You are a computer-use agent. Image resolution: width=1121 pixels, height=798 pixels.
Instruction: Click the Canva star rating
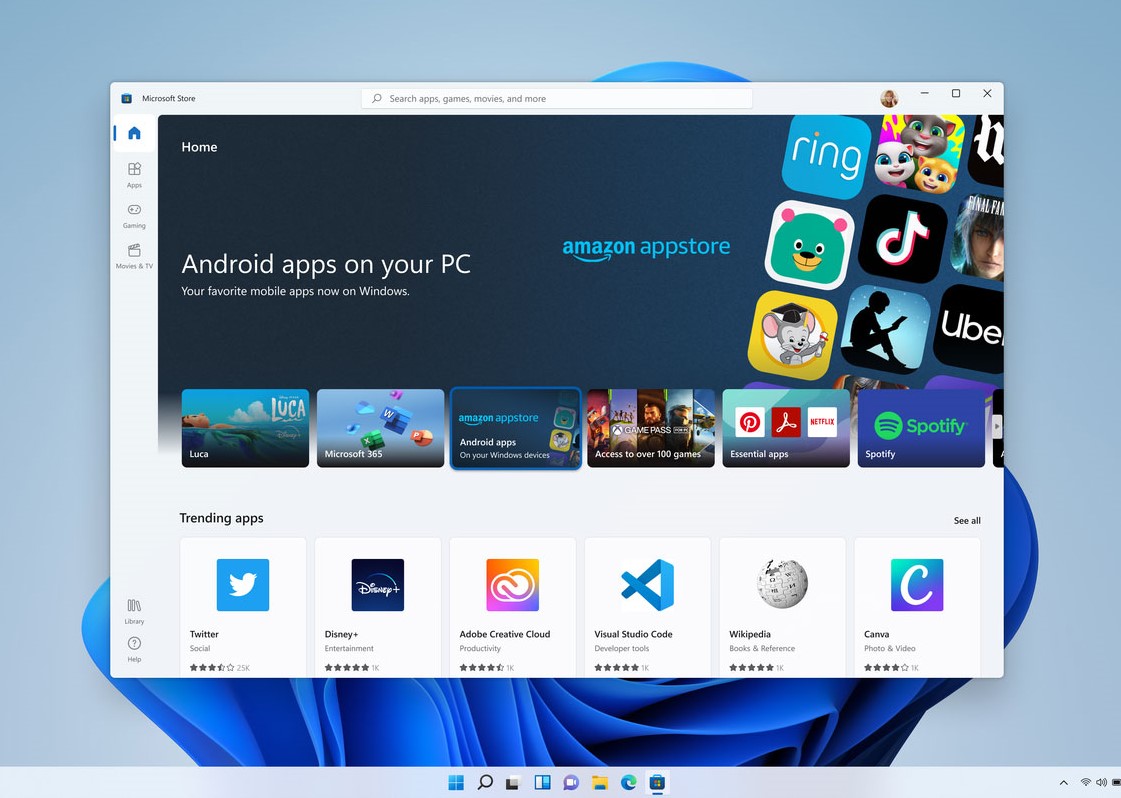886,668
